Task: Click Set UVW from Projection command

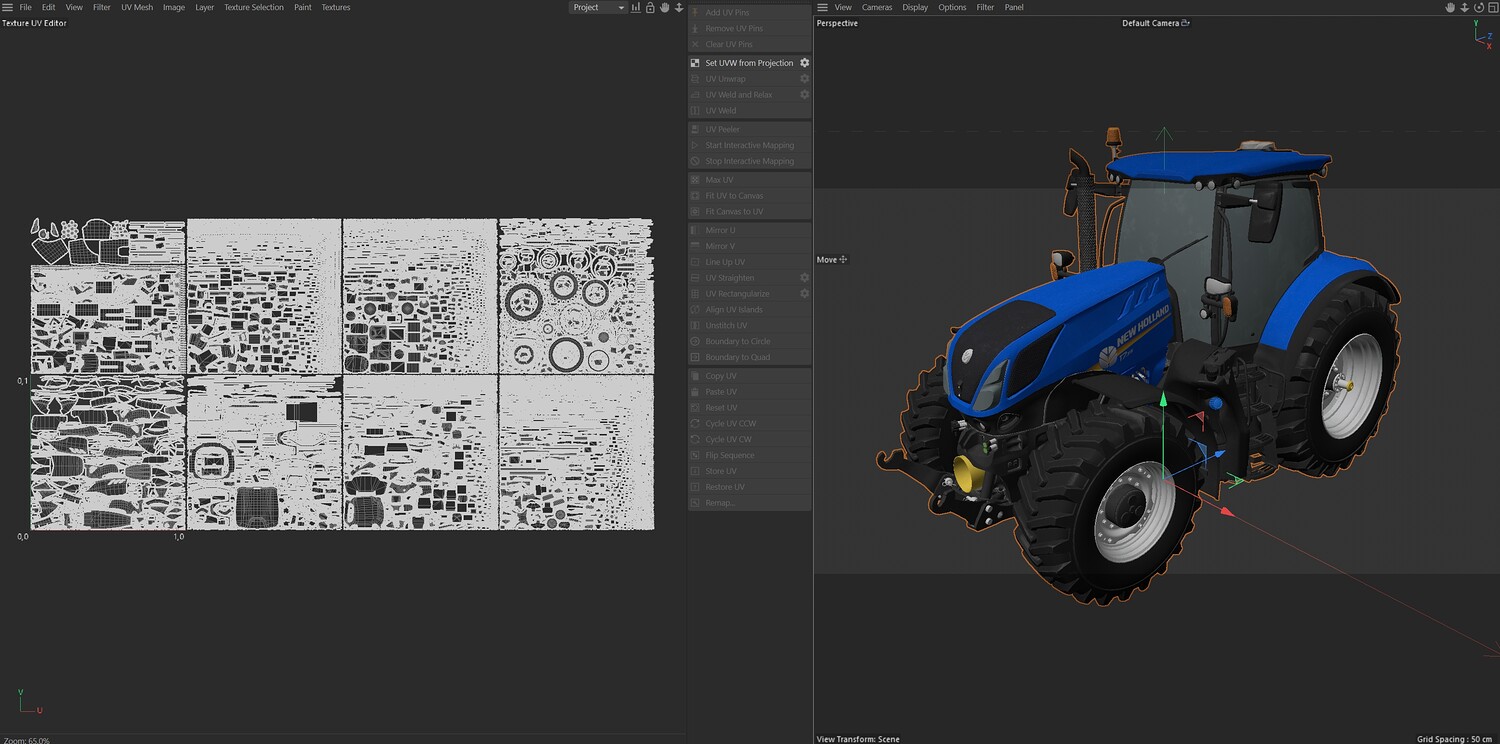Action: coord(749,63)
